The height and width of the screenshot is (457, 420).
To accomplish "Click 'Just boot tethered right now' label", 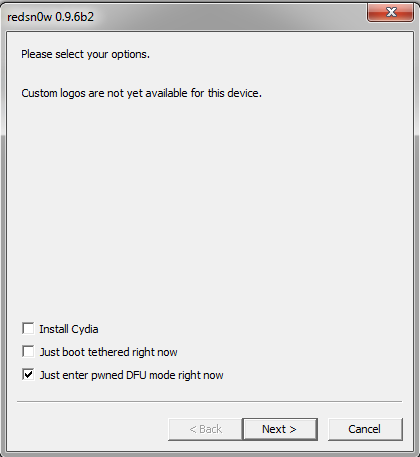I will 108,352.
